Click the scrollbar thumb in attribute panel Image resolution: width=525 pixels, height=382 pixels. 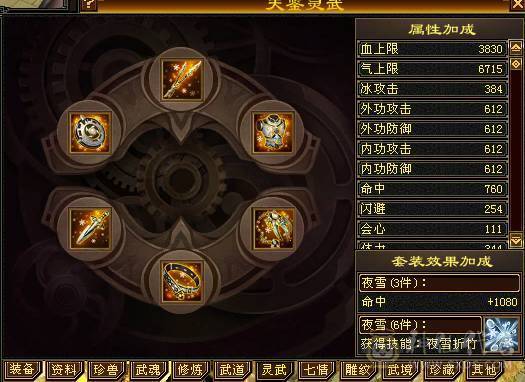point(516,63)
